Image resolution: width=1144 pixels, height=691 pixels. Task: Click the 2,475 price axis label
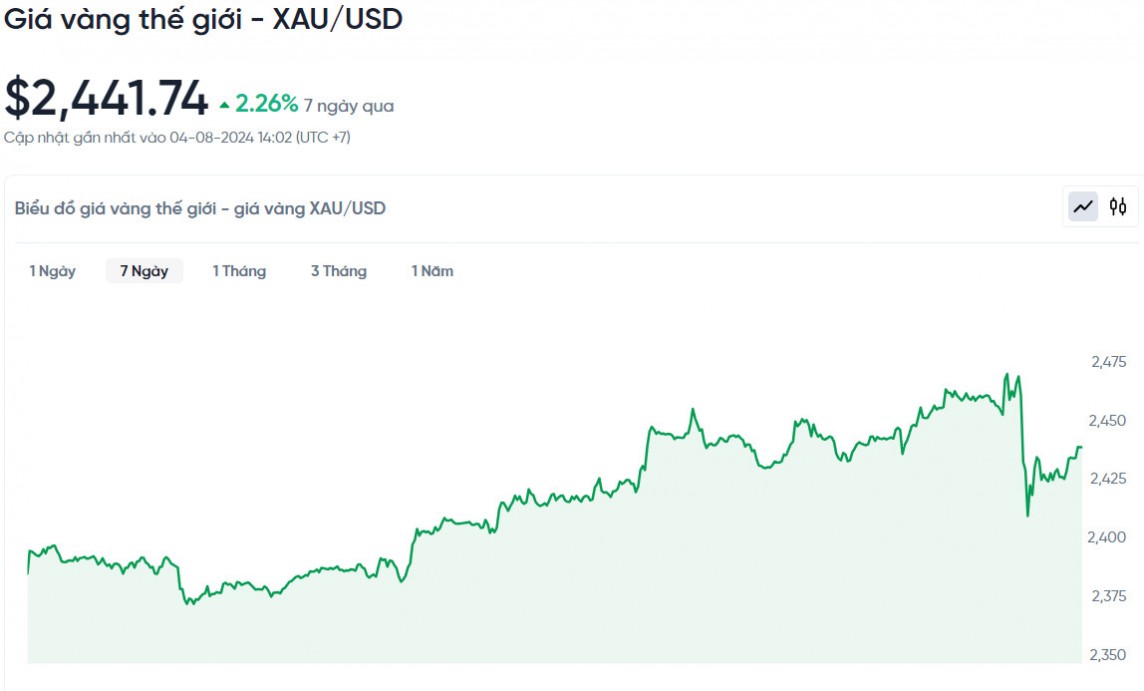click(x=1108, y=362)
